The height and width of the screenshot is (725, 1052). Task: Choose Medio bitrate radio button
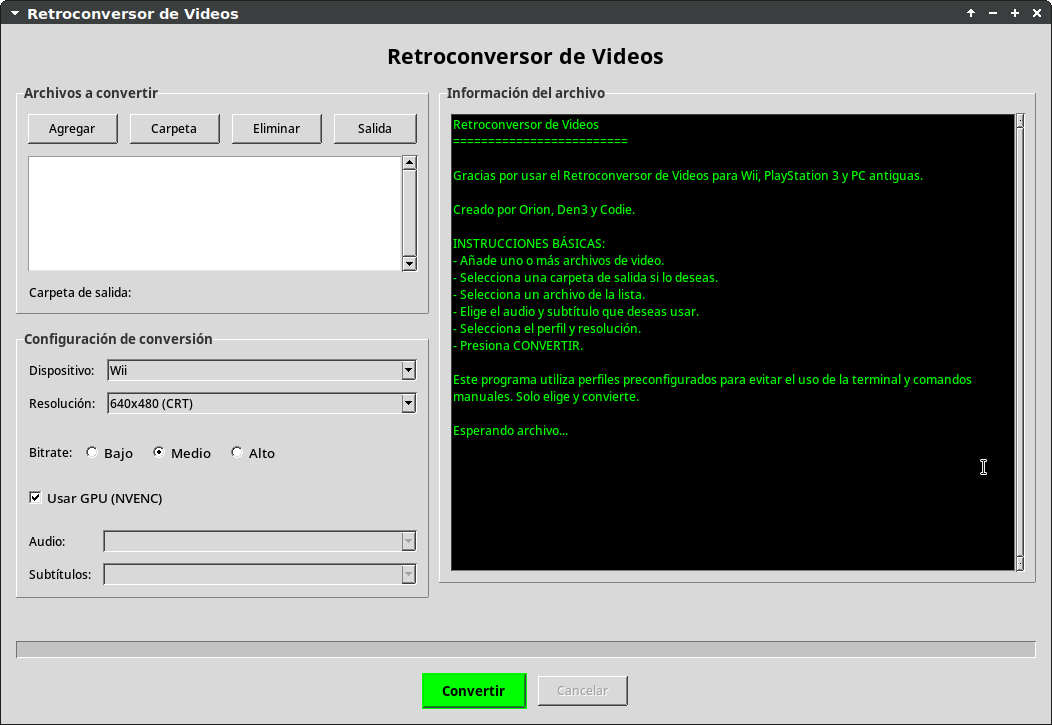159,453
